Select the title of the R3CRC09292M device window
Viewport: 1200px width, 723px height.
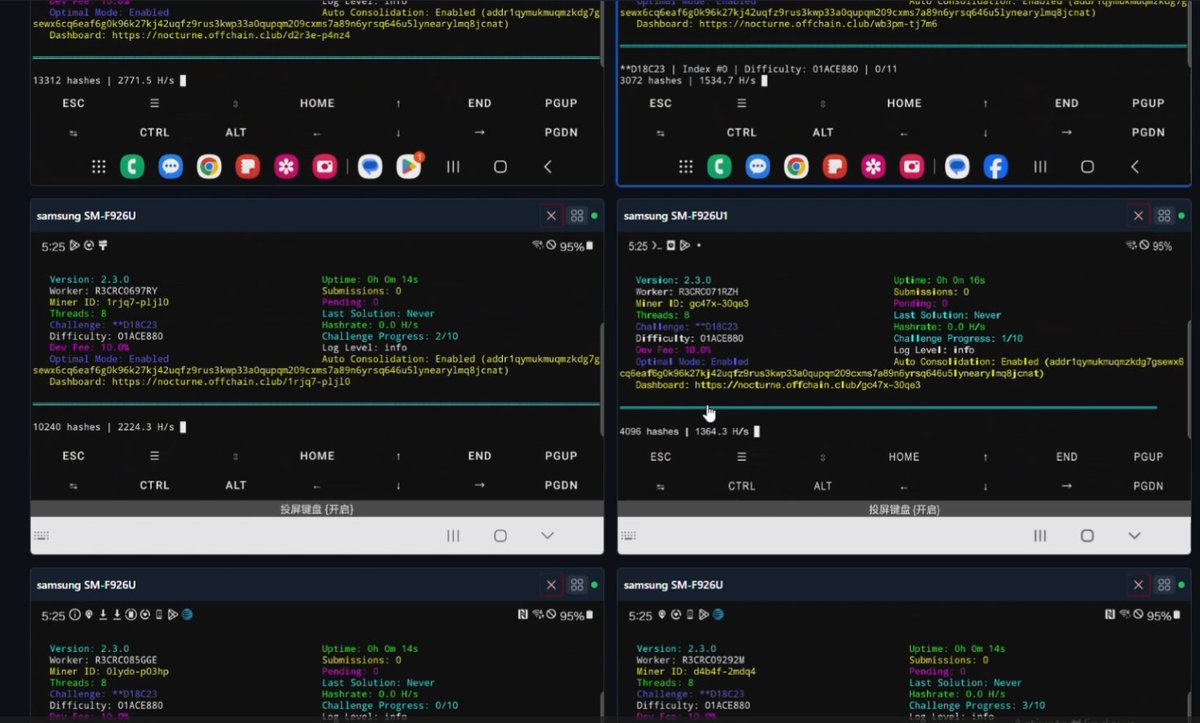point(673,585)
